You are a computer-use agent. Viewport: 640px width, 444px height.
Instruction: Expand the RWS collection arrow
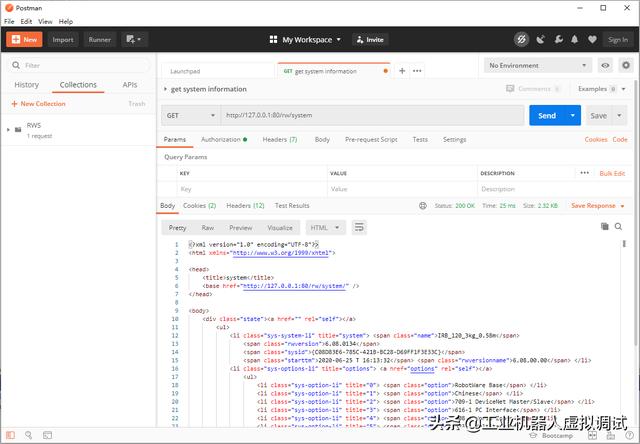(x=8, y=130)
